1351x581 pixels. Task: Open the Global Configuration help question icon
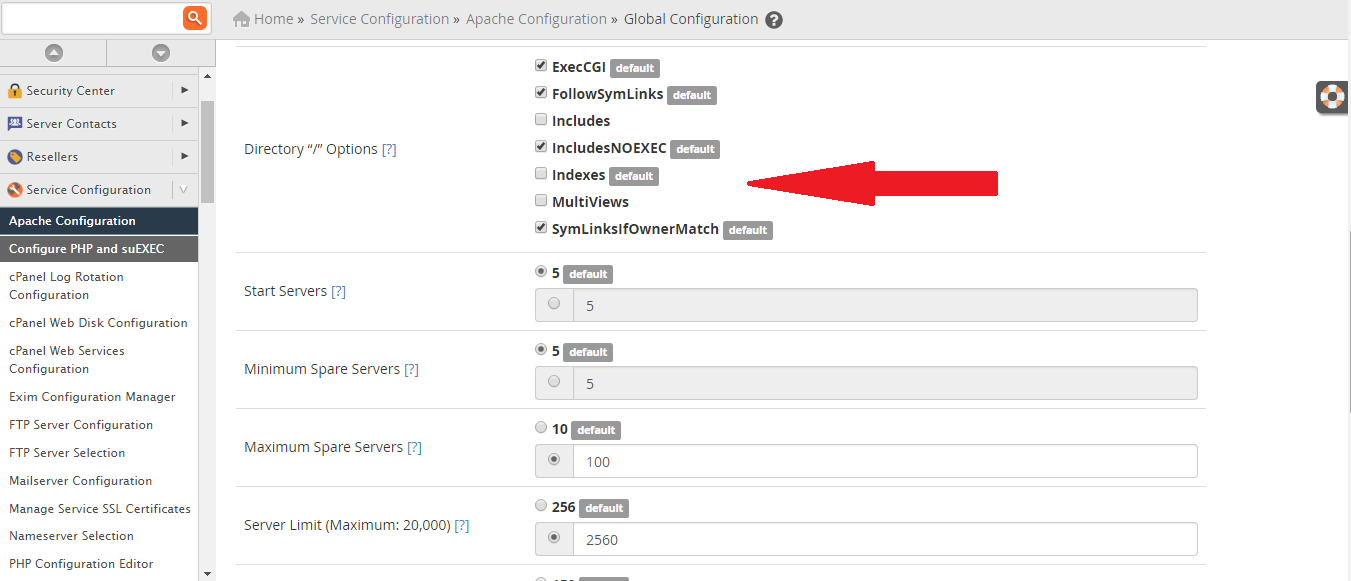774,20
